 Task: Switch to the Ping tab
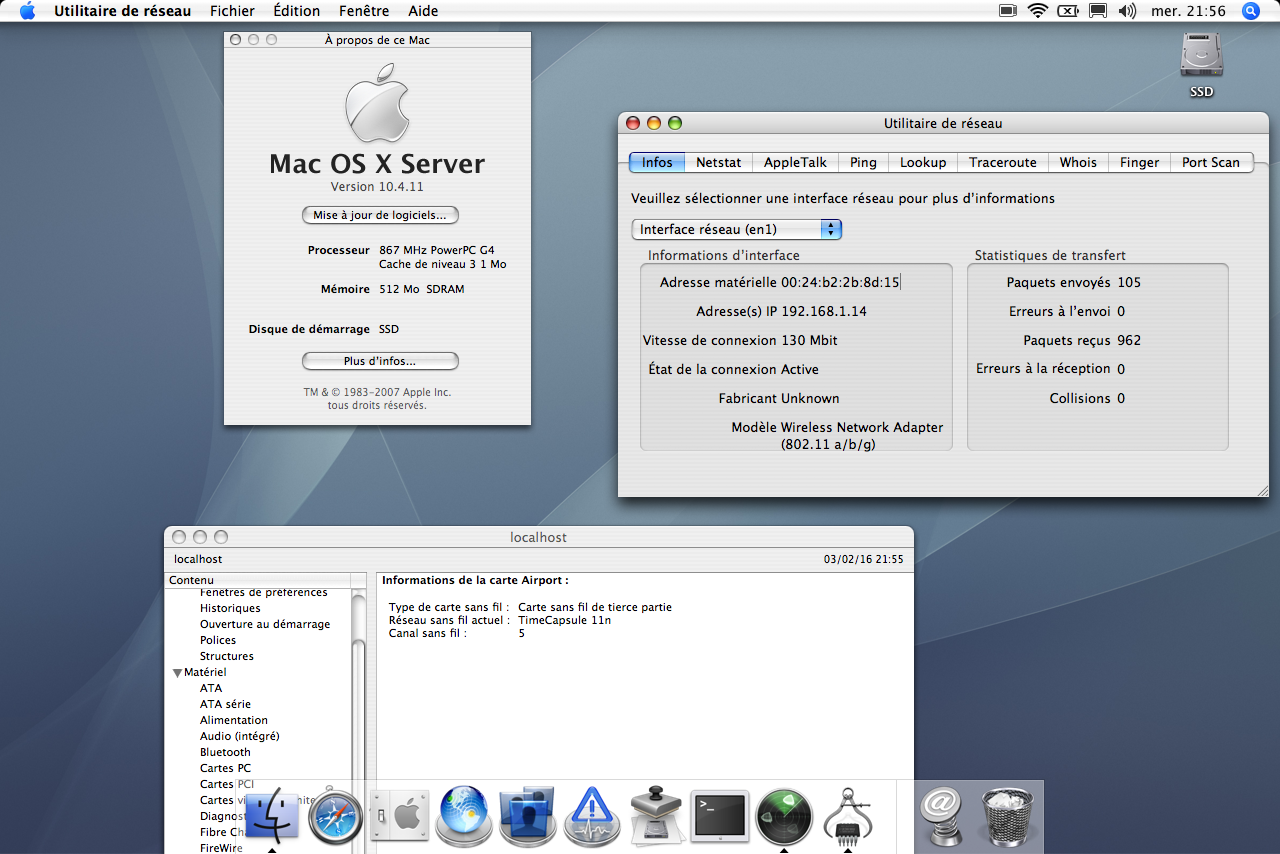(863, 162)
